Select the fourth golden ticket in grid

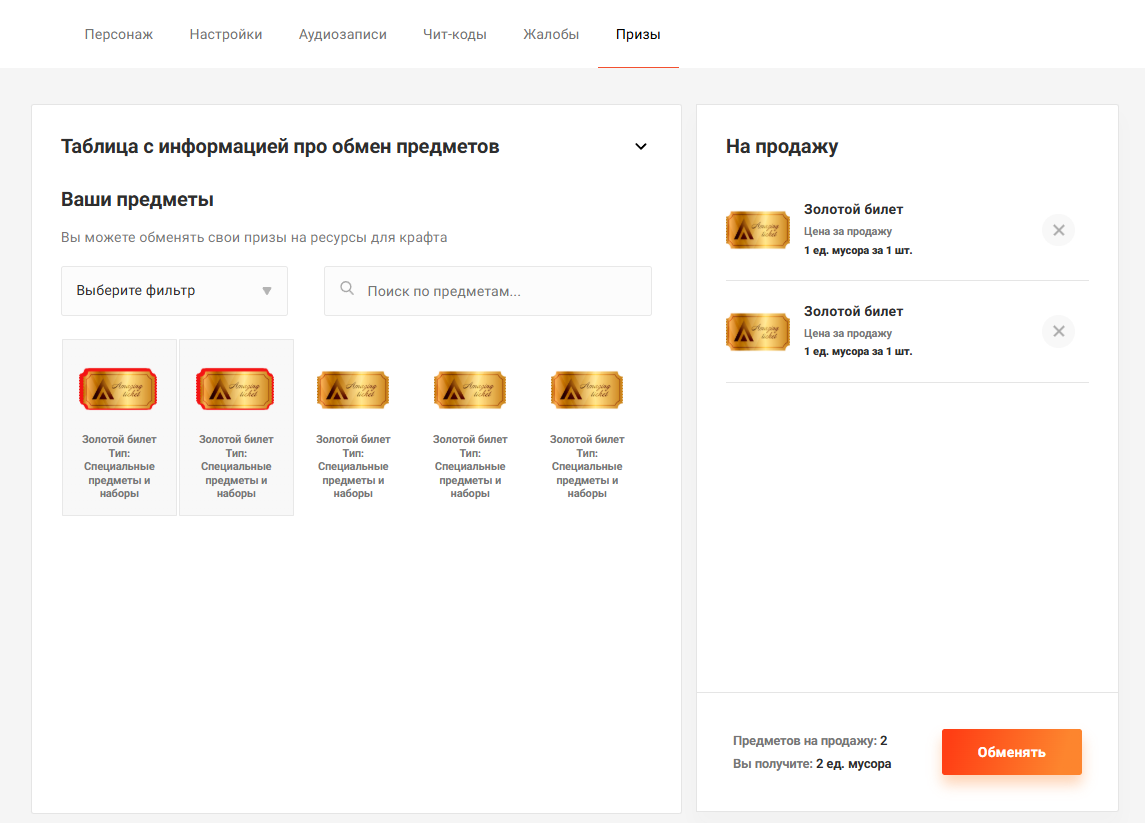tap(470, 427)
